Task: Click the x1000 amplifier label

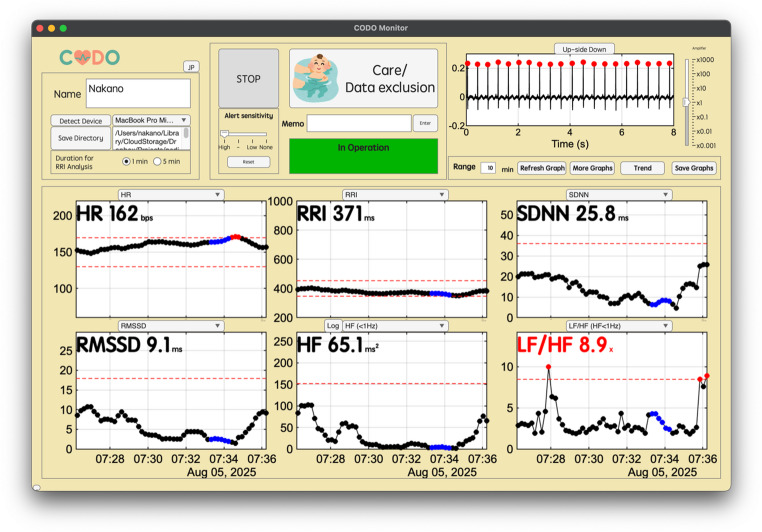Action: click(705, 60)
